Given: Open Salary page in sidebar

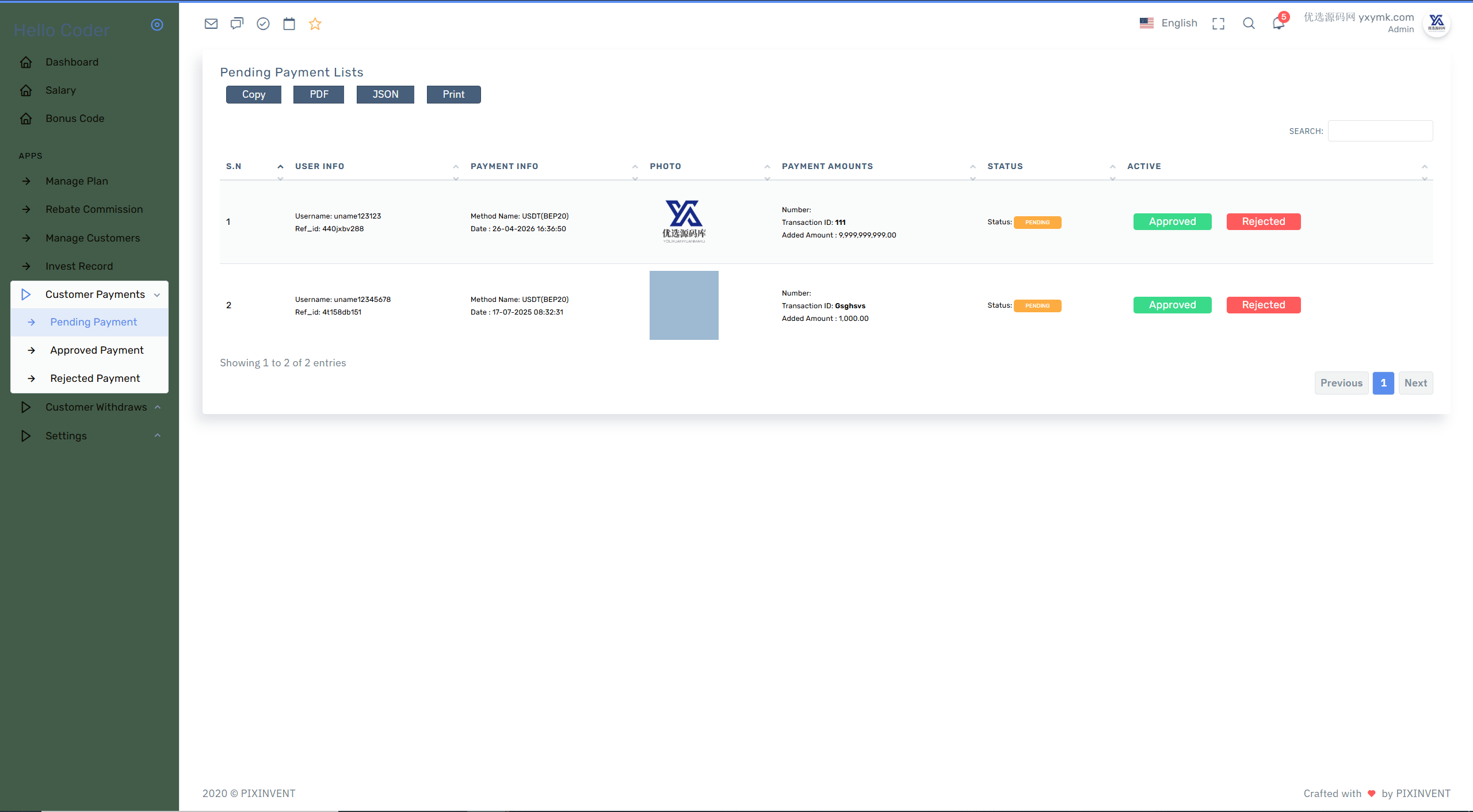Looking at the screenshot, I should click(90, 90).
